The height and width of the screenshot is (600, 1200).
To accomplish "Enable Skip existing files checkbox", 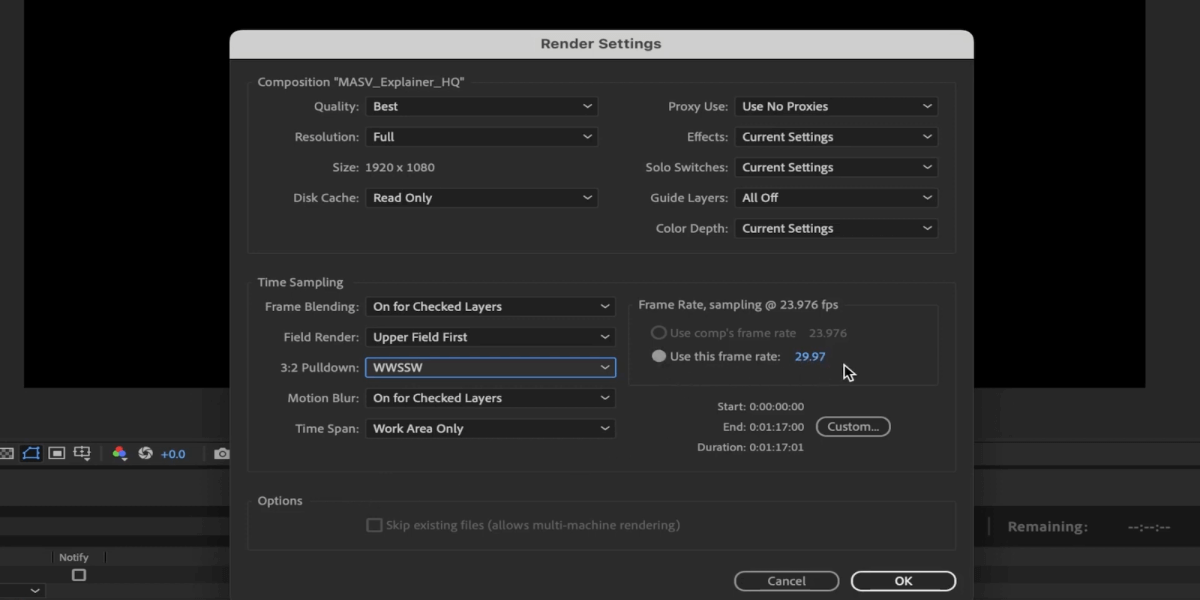I will 374,525.
